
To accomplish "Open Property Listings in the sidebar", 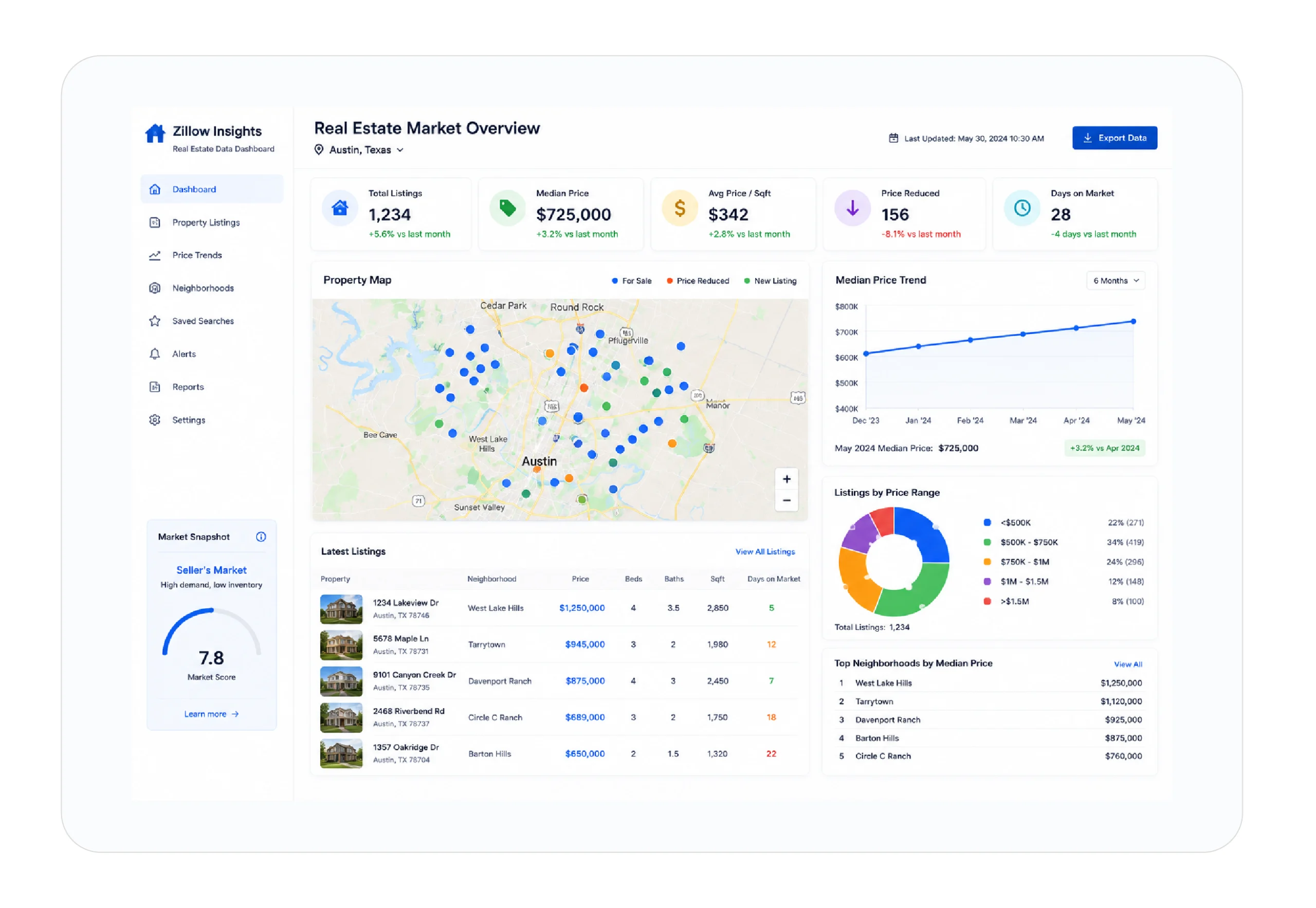I will coord(212,223).
